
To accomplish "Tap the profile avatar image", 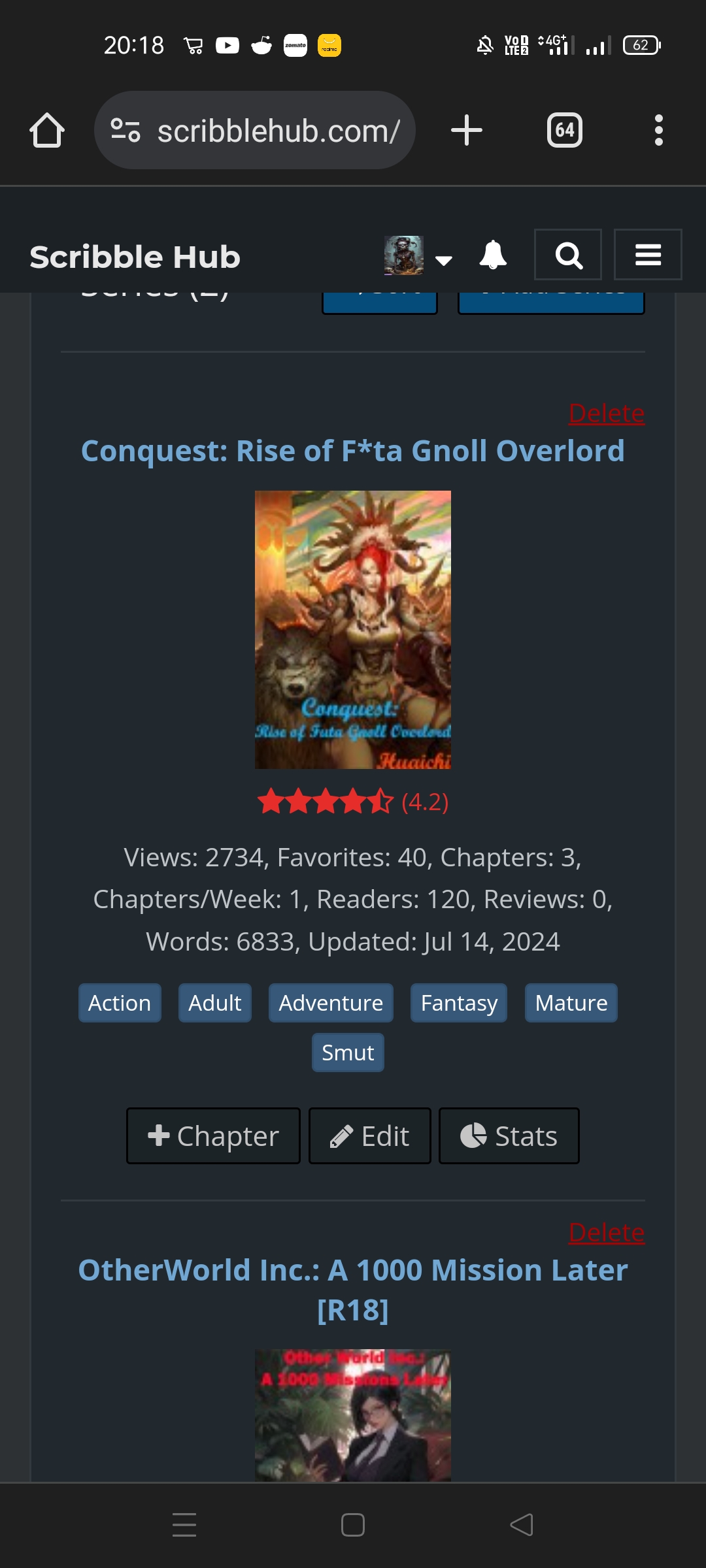I will 404,255.
